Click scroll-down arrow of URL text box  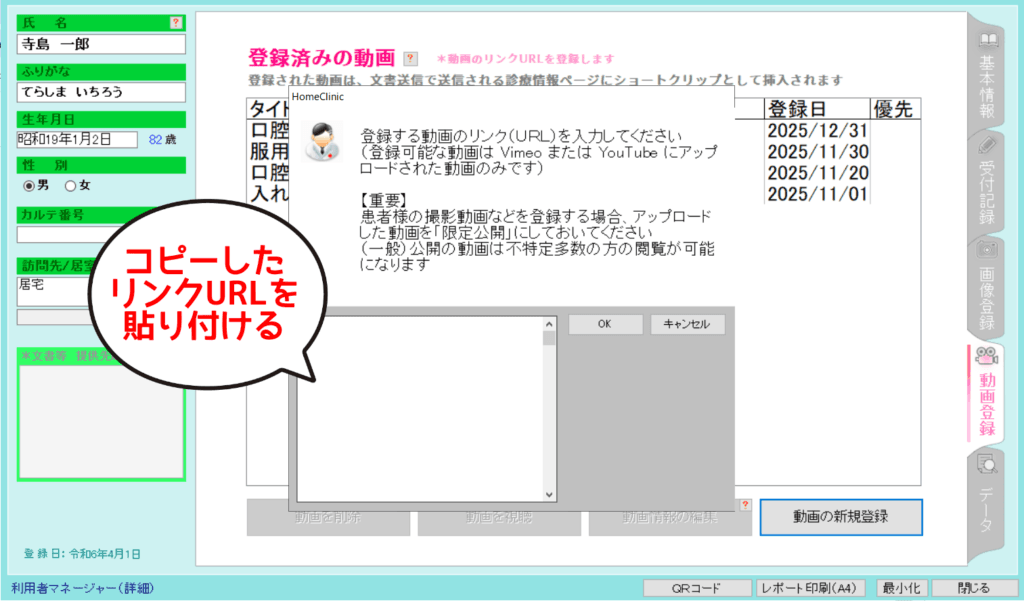click(x=549, y=494)
